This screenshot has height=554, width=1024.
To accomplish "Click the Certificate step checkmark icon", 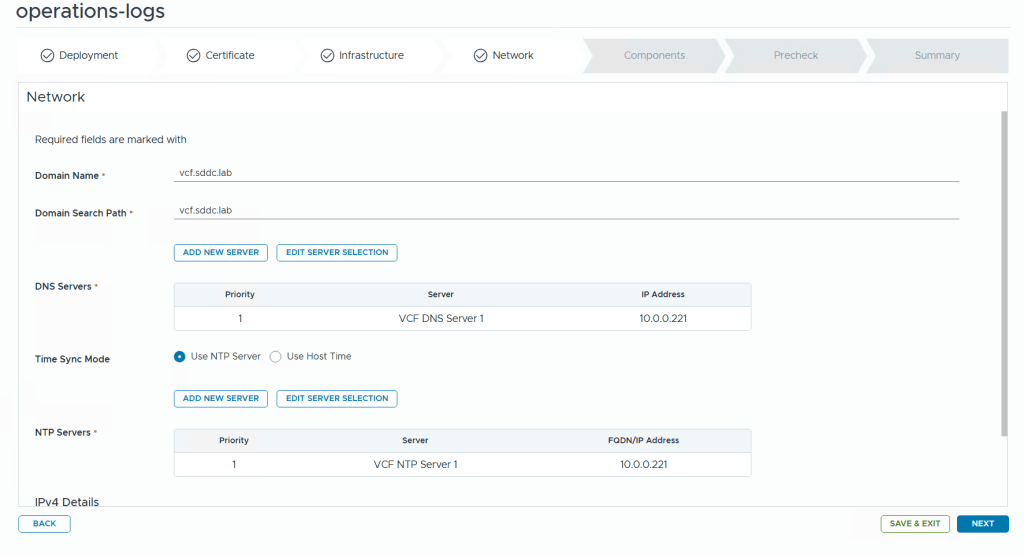I will click(x=194, y=56).
